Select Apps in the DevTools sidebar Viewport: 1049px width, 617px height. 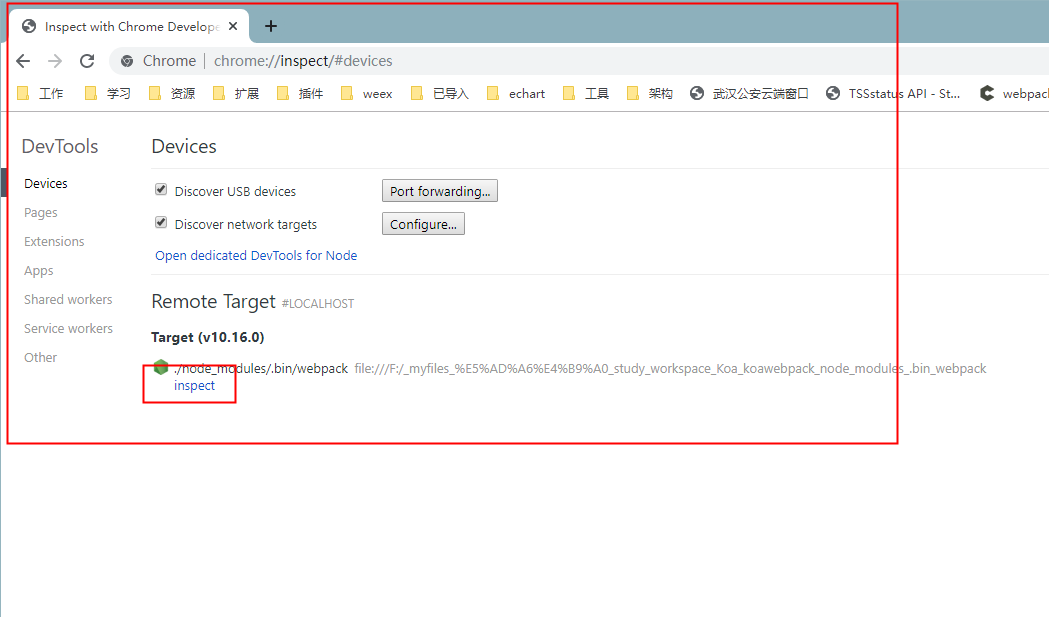(39, 271)
